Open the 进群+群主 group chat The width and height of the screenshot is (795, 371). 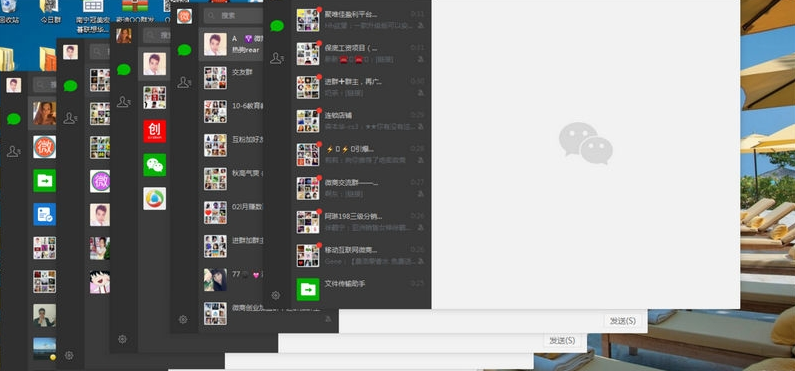tap(361, 87)
